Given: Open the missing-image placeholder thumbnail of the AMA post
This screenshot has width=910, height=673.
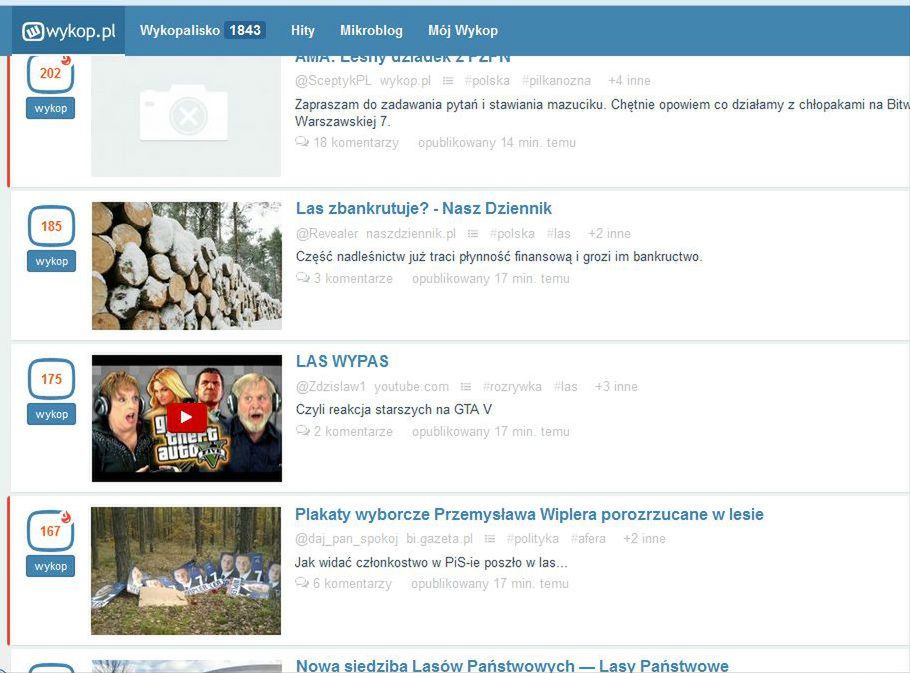Looking at the screenshot, I should tap(186, 116).
